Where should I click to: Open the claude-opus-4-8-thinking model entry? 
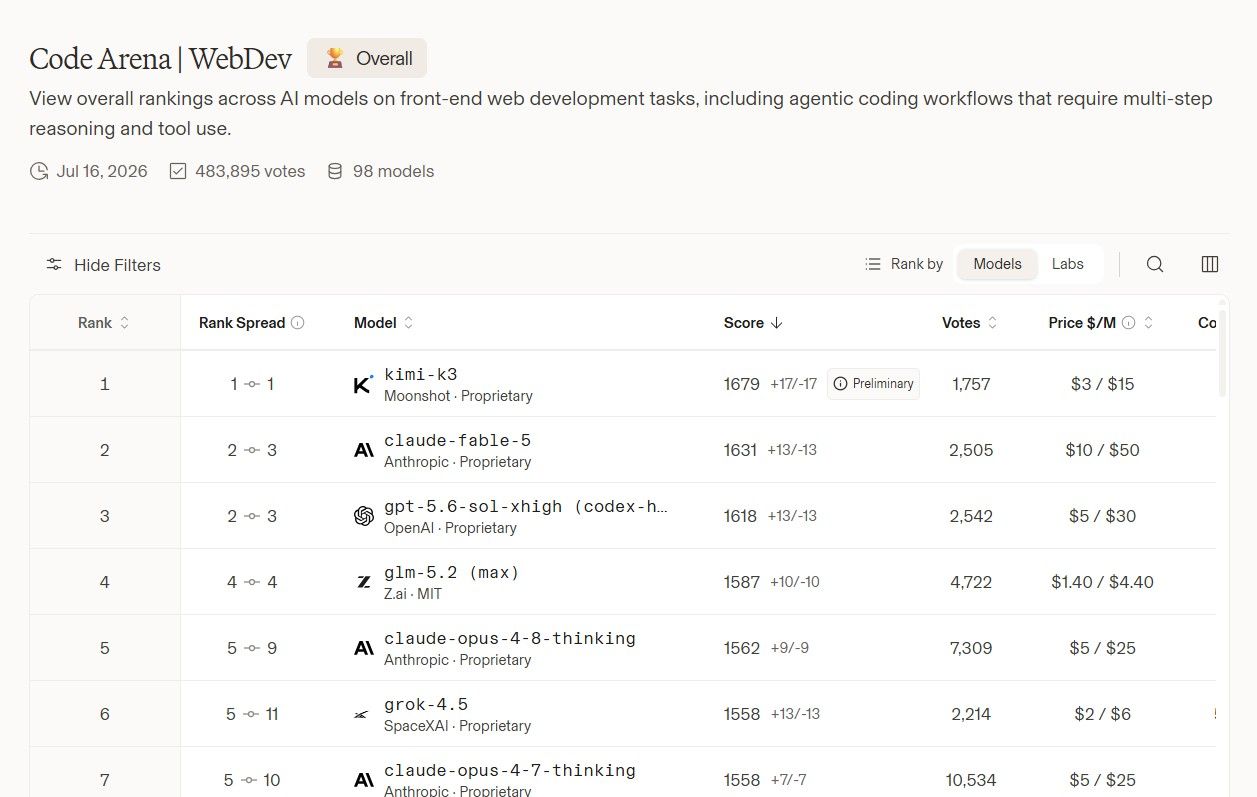510,638
